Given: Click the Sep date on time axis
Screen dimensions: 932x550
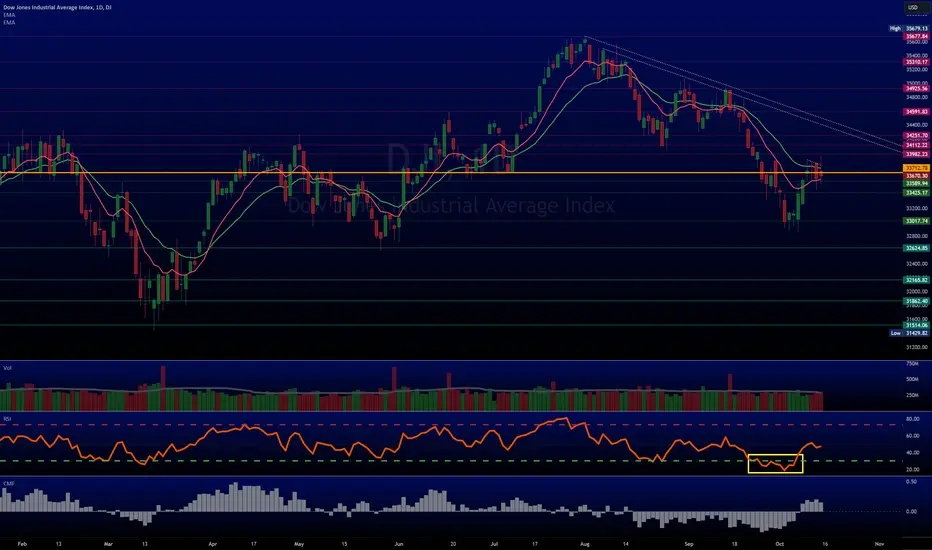Looking at the screenshot, I should 689,544.
